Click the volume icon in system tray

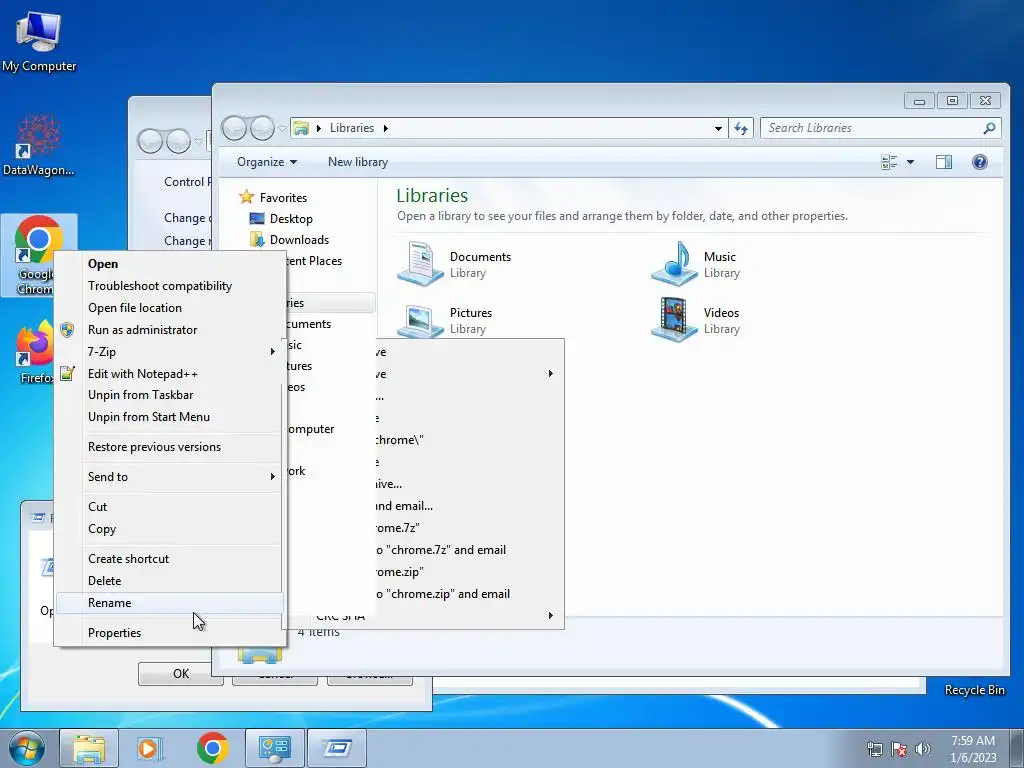coord(922,748)
